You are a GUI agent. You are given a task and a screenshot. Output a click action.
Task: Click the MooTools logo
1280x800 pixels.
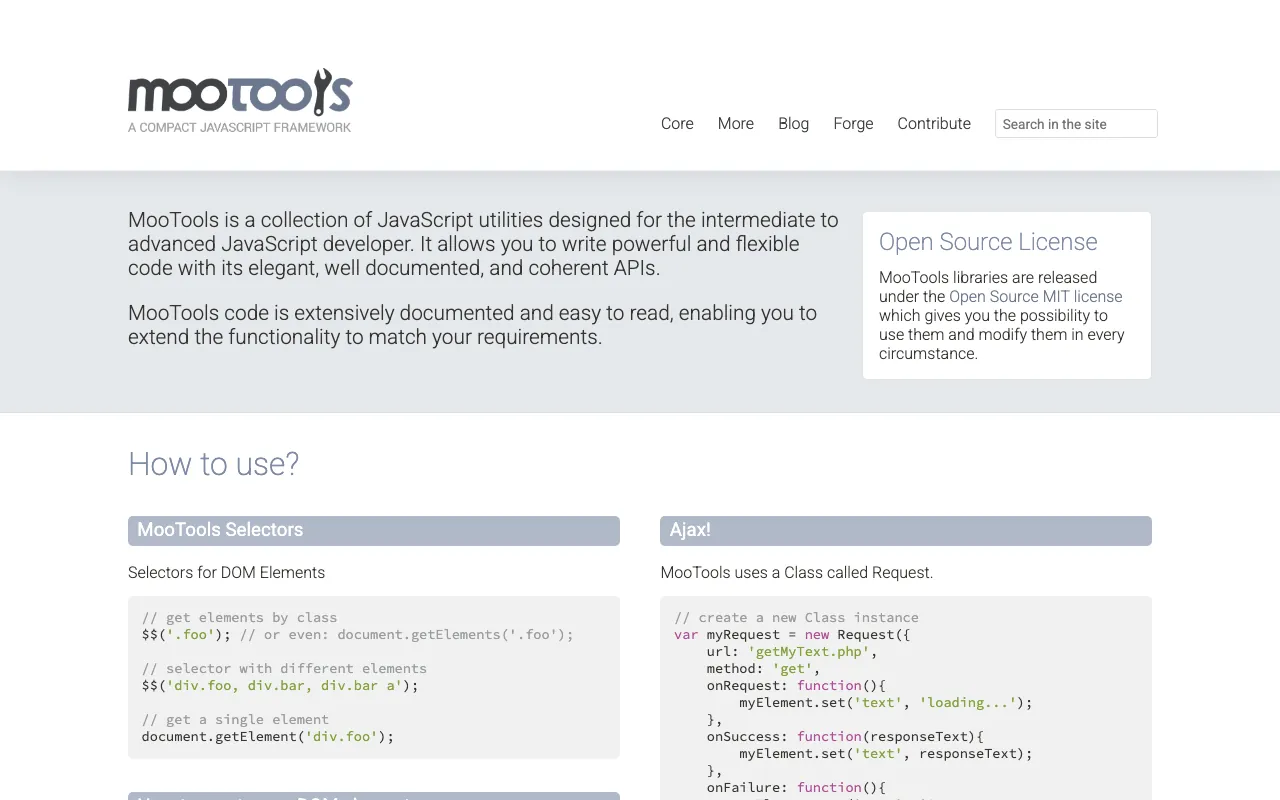tap(240, 92)
